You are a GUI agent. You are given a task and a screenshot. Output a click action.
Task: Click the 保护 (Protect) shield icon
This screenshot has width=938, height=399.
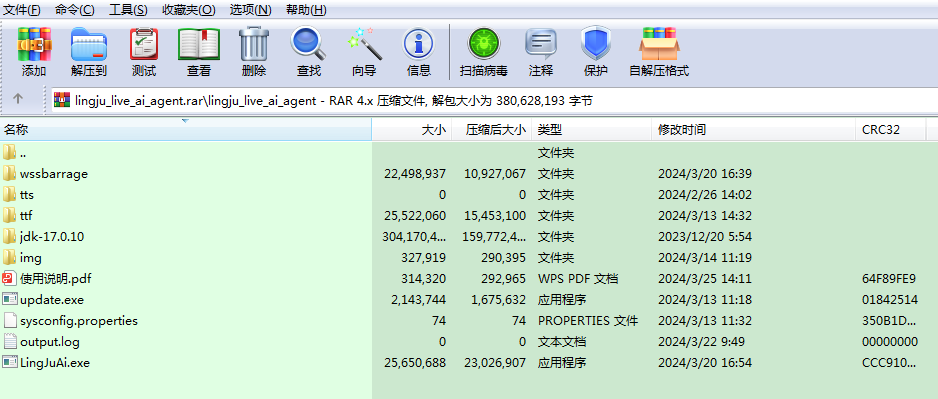tap(596, 44)
